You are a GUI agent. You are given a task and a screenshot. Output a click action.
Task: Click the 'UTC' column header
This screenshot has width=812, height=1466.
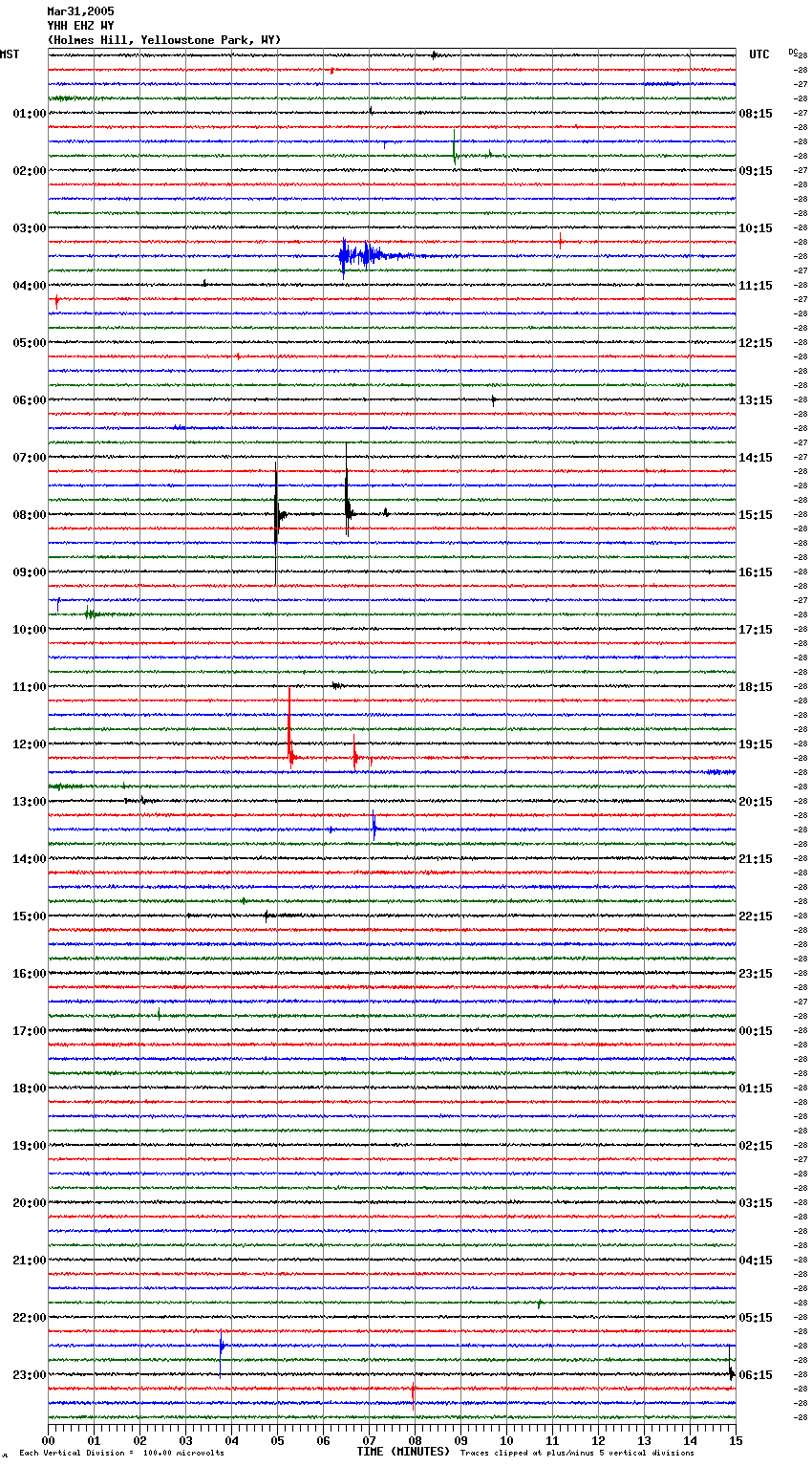[759, 54]
